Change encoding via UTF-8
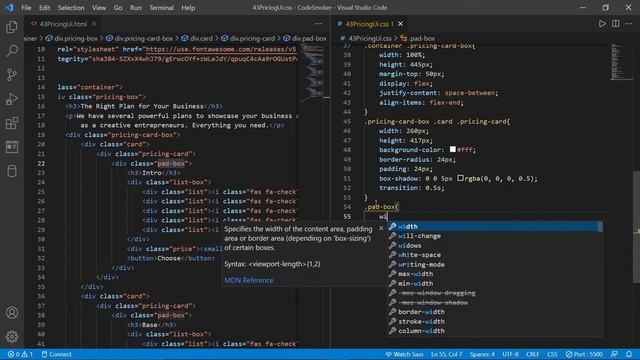Image resolution: width=640 pixels, height=360 pixels. tap(510, 354)
